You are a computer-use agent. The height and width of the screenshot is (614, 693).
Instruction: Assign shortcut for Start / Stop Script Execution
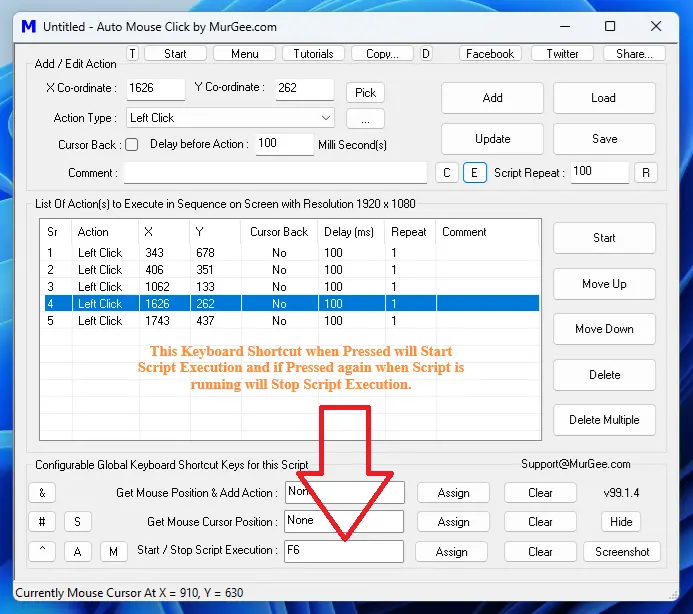451,552
